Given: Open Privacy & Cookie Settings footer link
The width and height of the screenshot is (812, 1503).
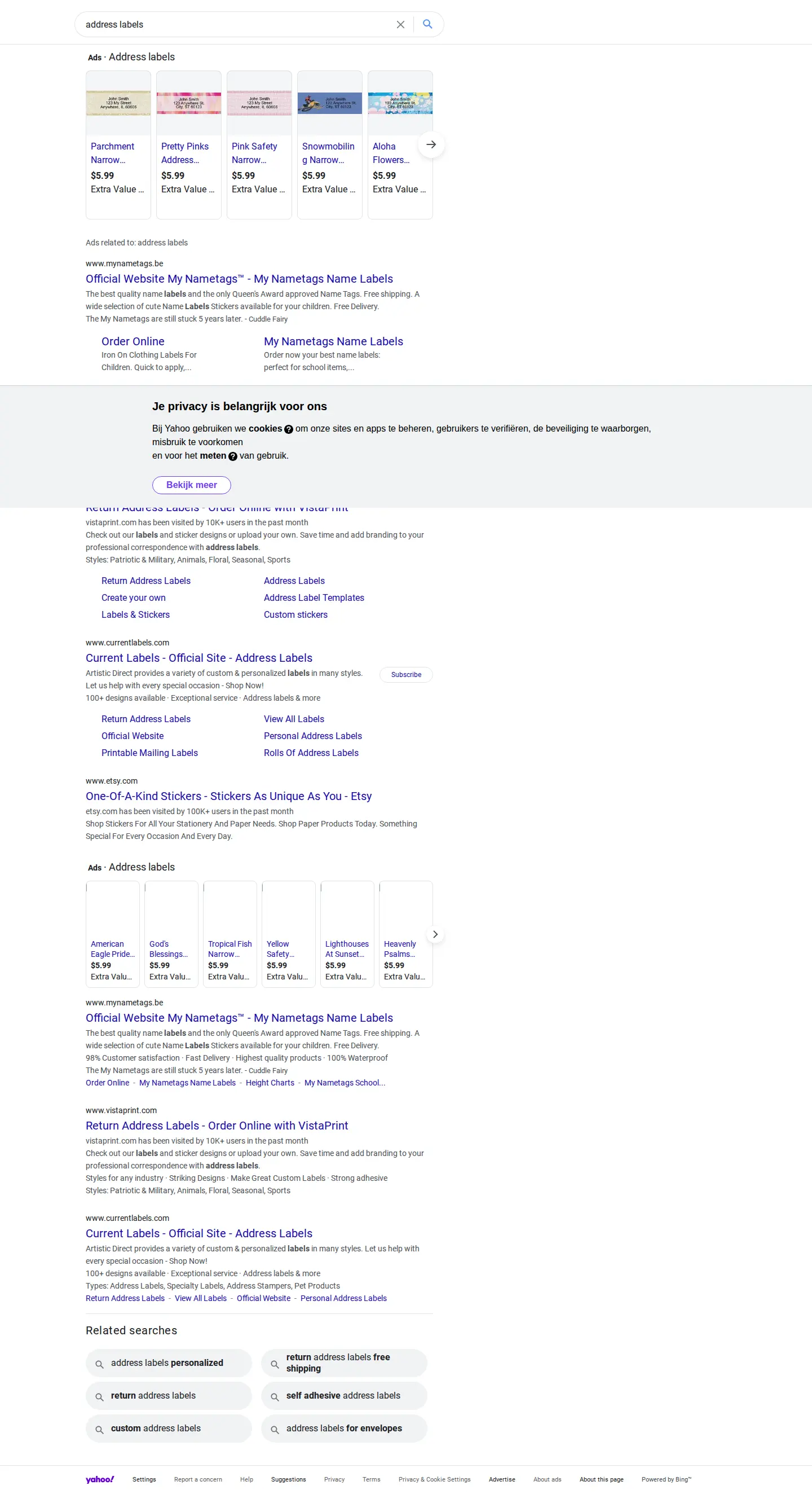Looking at the screenshot, I should [435, 1480].
